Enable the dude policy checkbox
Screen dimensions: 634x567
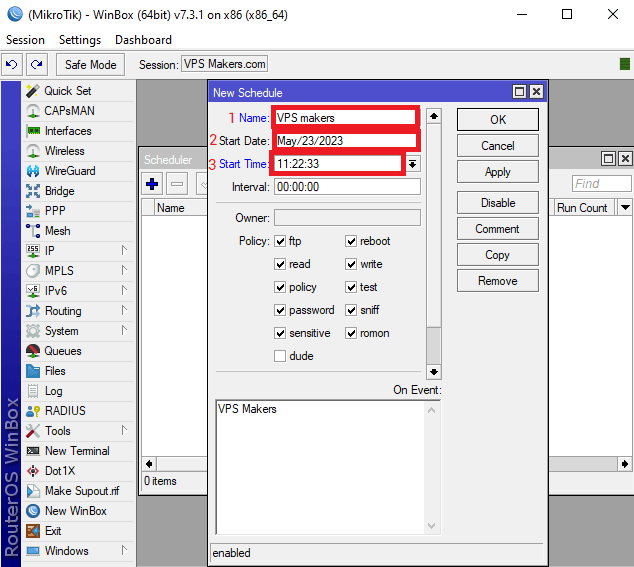click(280, 356)
